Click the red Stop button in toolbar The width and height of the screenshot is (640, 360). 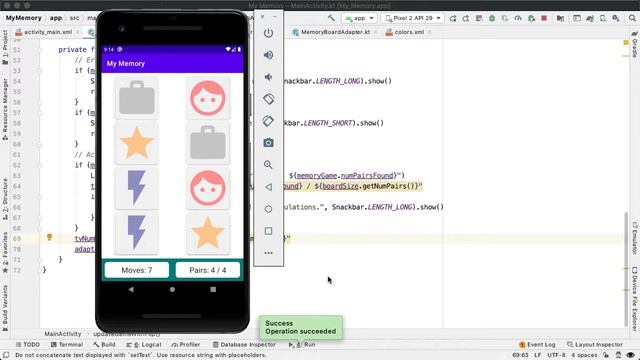click(544, 18)
